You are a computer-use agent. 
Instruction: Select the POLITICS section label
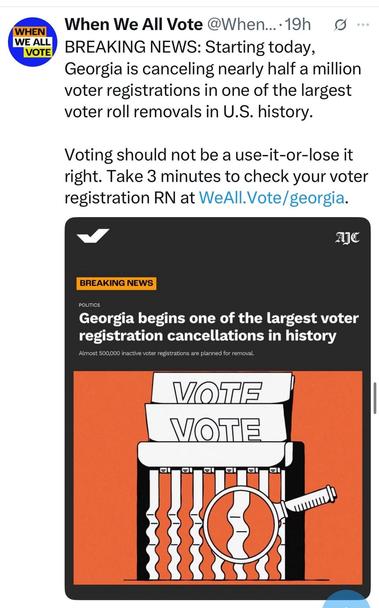(89, 305)
